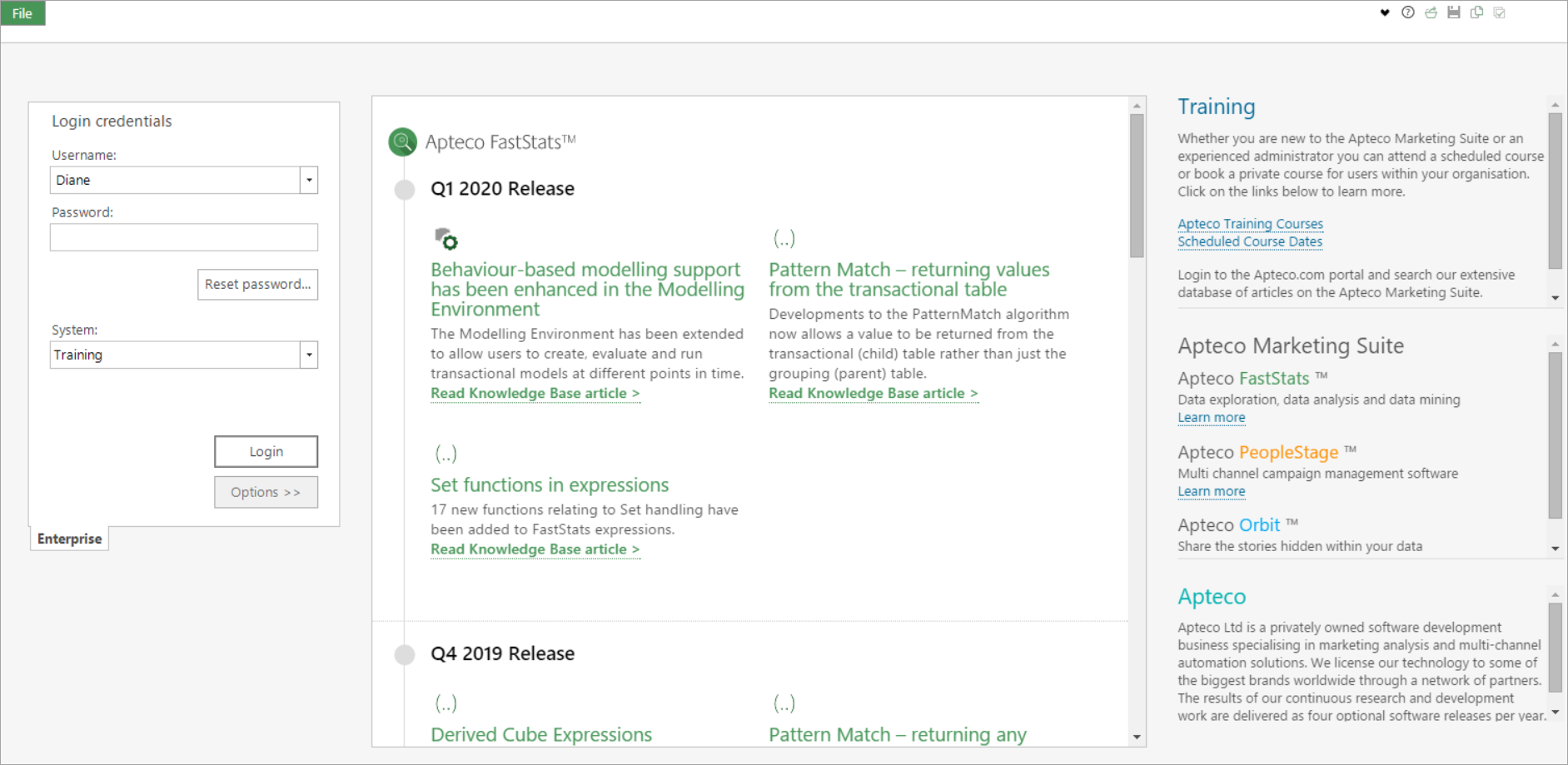
Task: Open the Pattern Match returning values heading
Action: (x=909, y=280)
